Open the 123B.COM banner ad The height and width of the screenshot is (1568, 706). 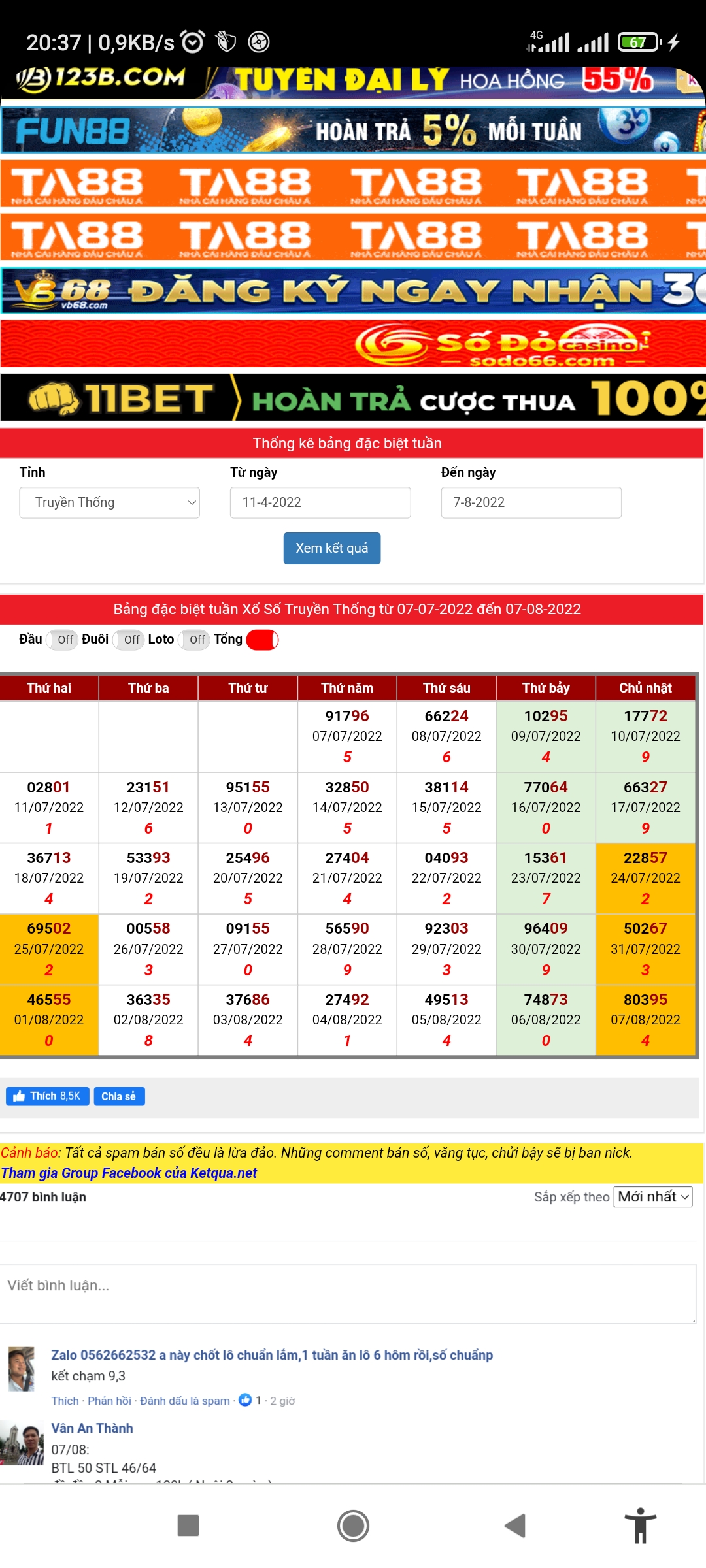353,83
